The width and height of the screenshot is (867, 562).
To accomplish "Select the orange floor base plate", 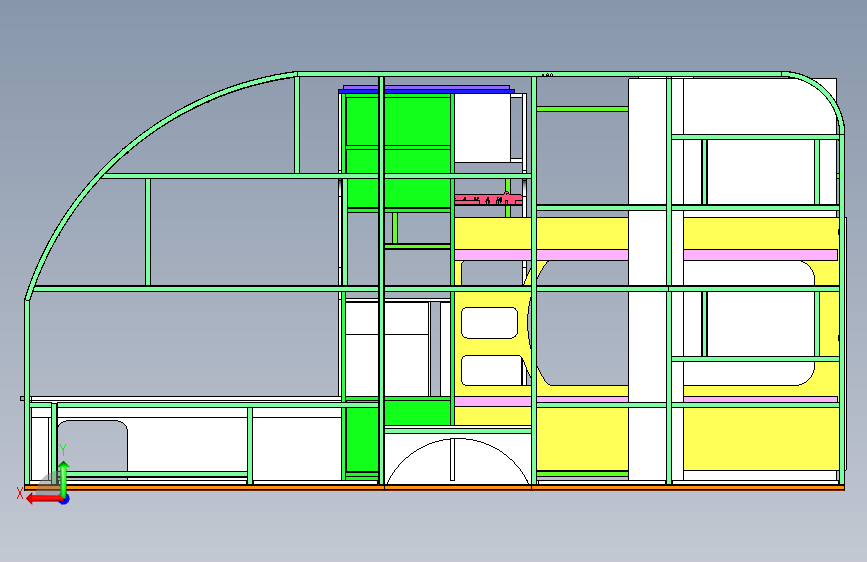I will [435, 487].
